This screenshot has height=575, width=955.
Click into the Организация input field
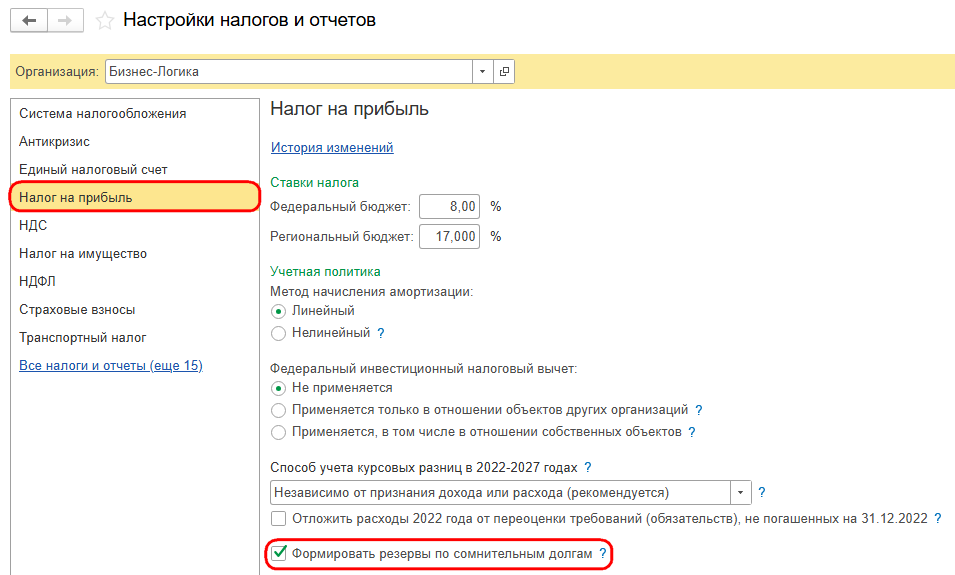click(x=289, y=71)
